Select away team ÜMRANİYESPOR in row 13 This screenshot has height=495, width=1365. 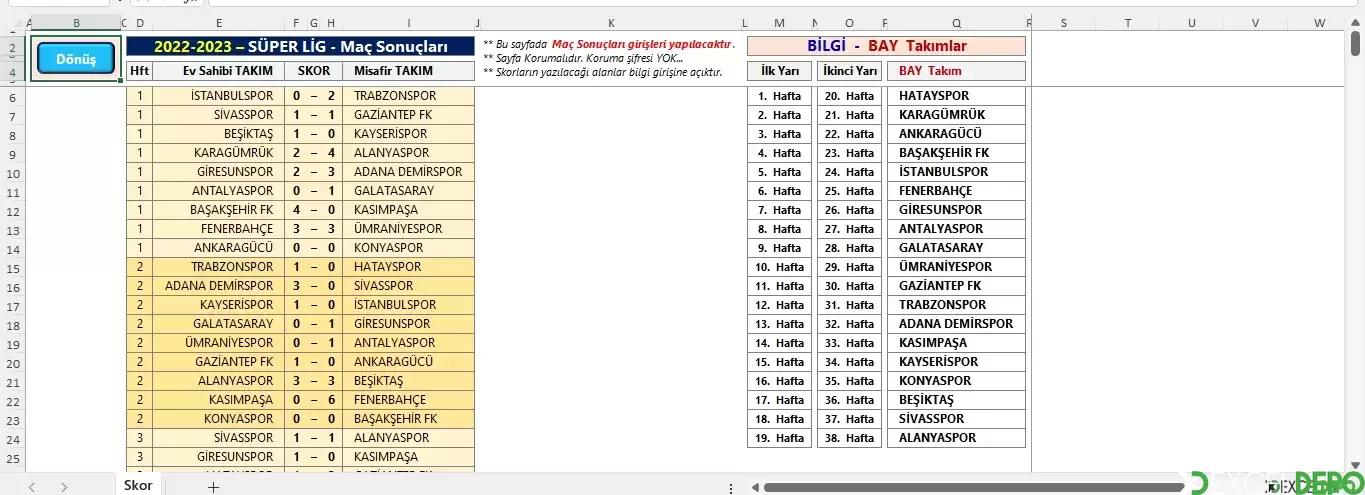point(408,229)
